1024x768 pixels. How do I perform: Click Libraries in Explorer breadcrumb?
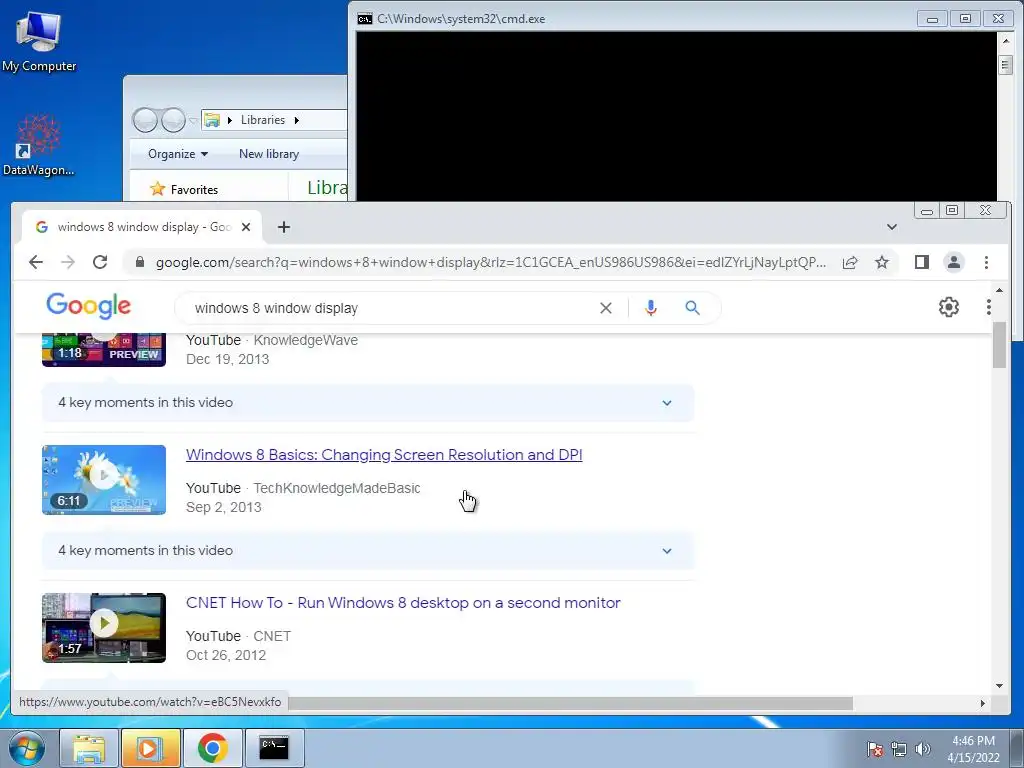coord(263,120)
